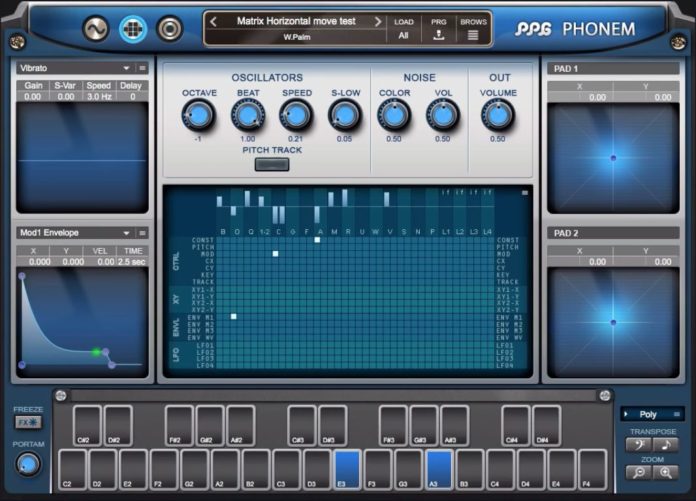Open the circular record-style view icon
The width and height of the screenshot is (696, 501).
pos(170,29)
